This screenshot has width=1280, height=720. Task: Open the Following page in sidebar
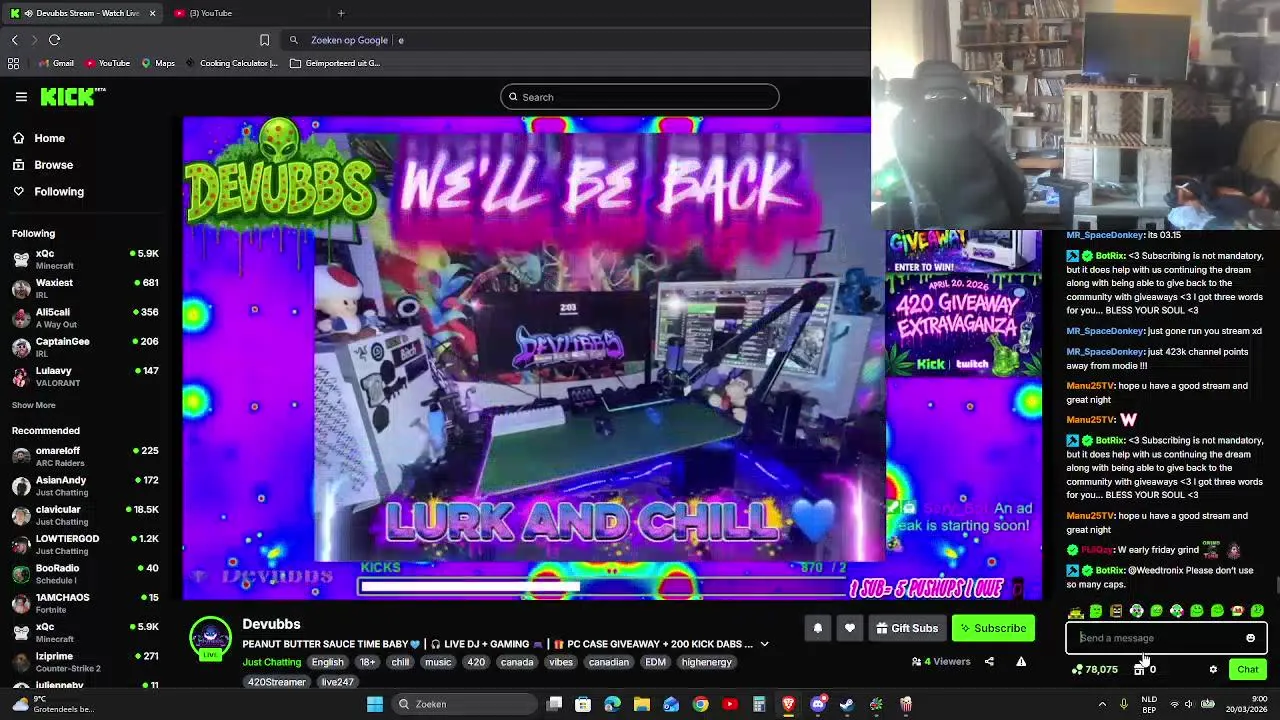pos(48,191)
